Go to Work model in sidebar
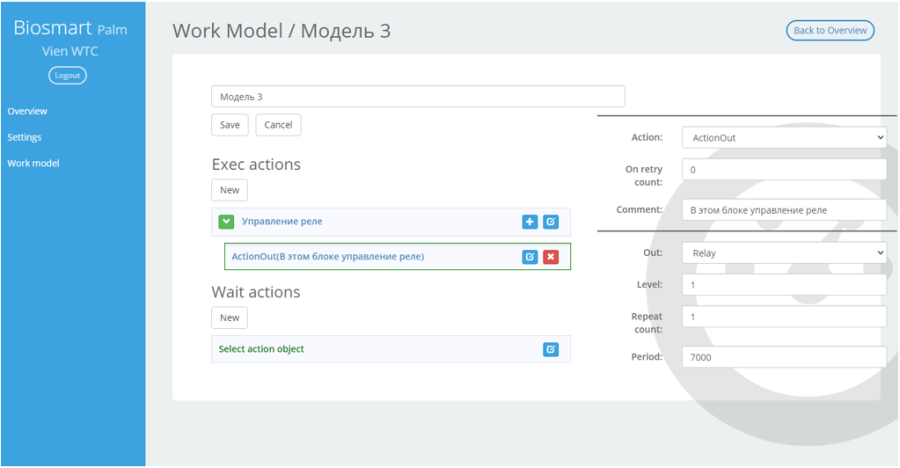The height and width of the screenshot is (468, 900). pyautogui.click(x=33, y=163)
